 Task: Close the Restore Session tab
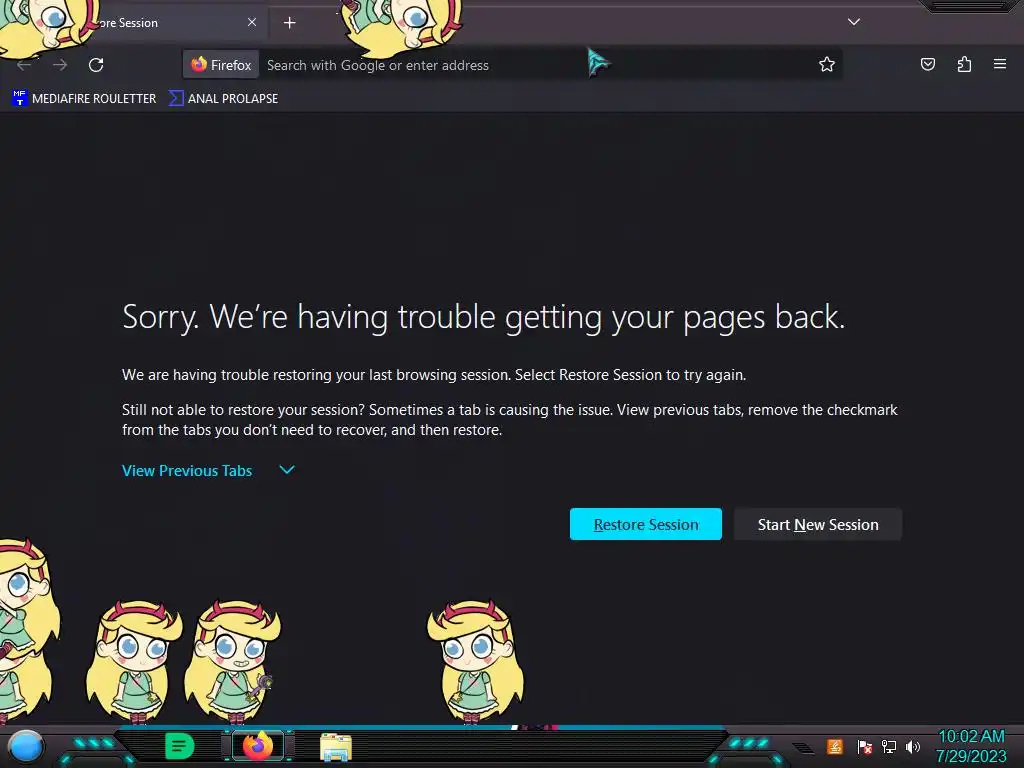(252, 22)
